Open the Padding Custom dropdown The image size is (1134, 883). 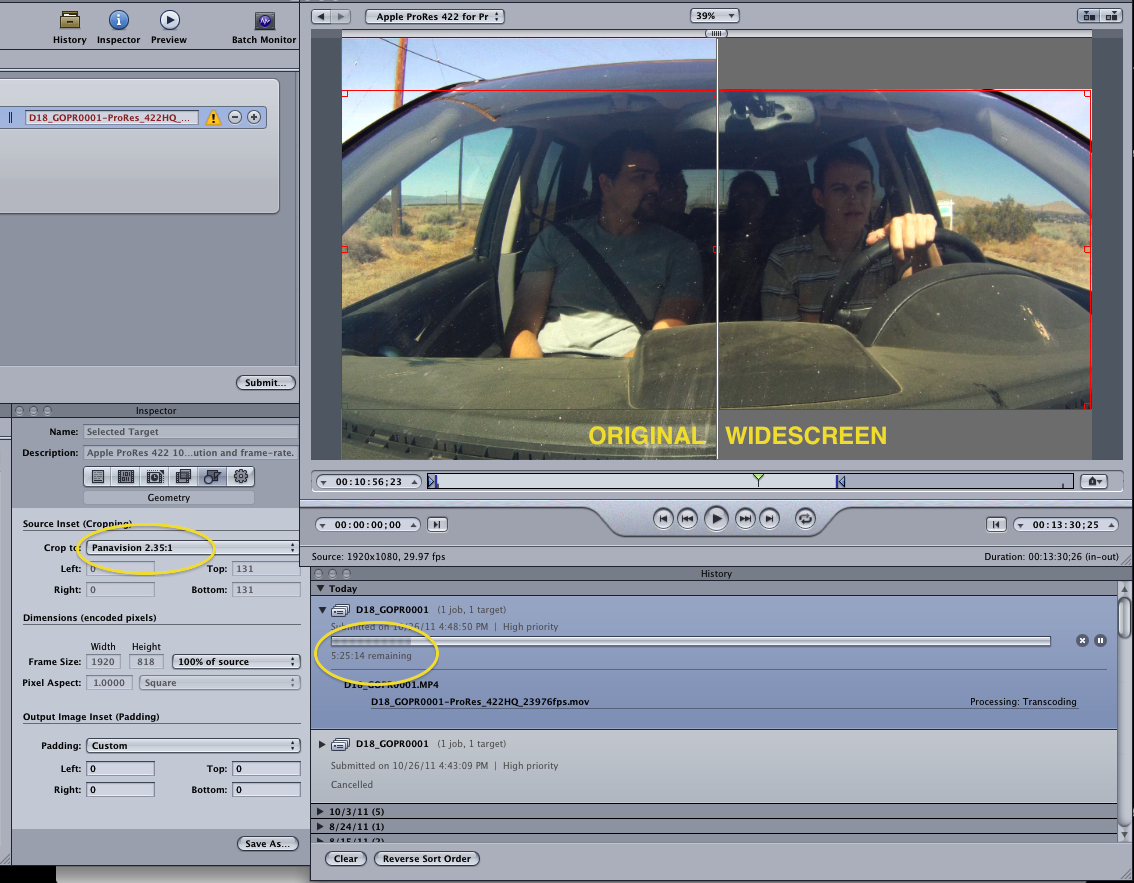192,746
